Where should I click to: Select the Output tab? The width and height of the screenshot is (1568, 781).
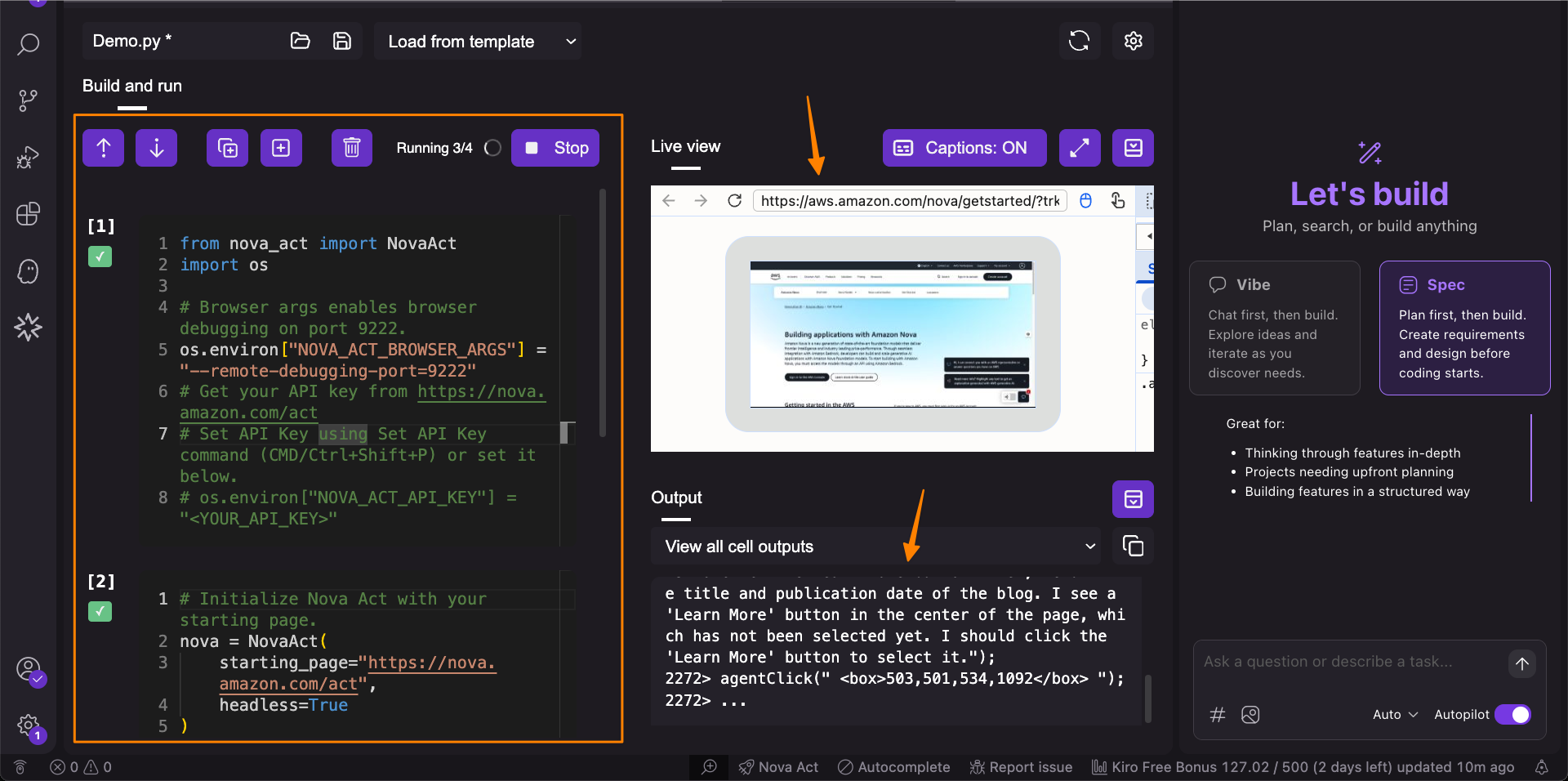coord(676,498)
